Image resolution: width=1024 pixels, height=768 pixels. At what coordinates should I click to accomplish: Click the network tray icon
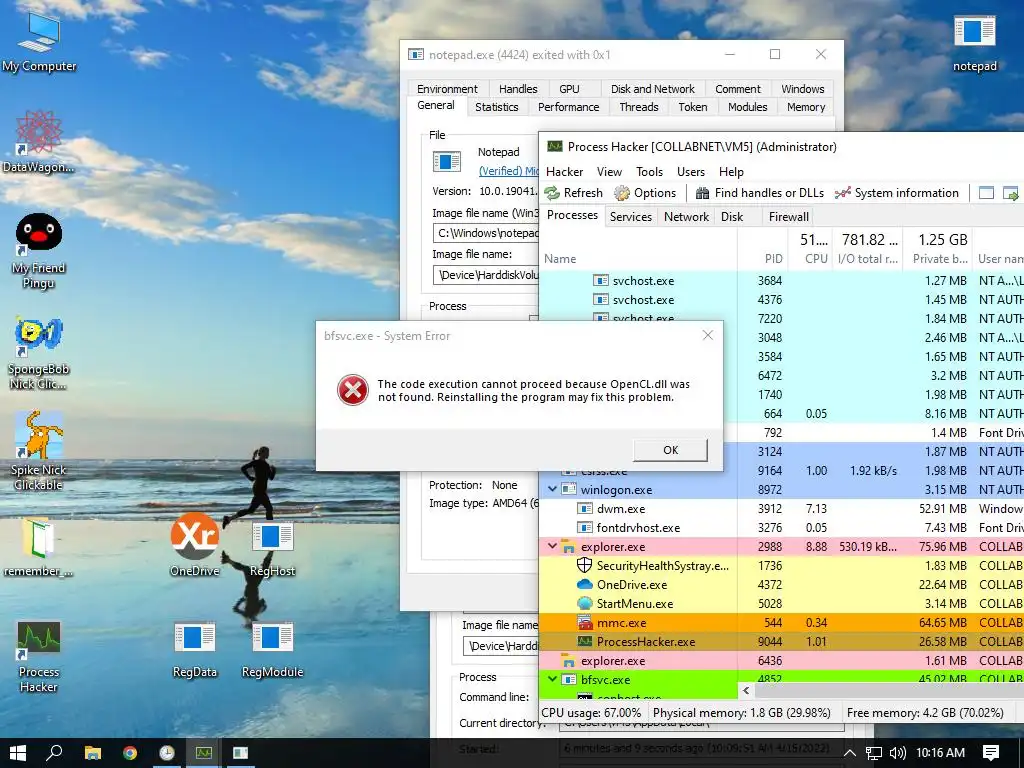pos(874,753)
